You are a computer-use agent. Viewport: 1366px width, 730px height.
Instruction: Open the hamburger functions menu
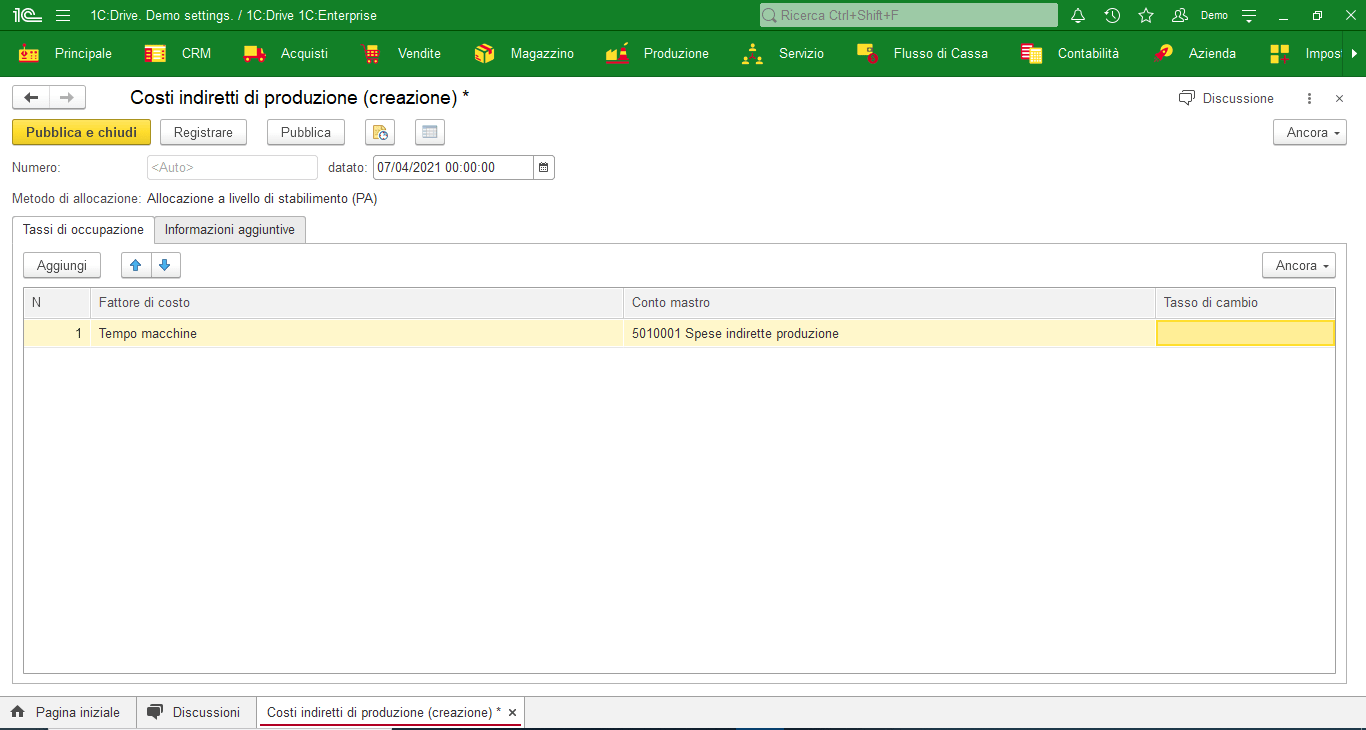[63, 16]
